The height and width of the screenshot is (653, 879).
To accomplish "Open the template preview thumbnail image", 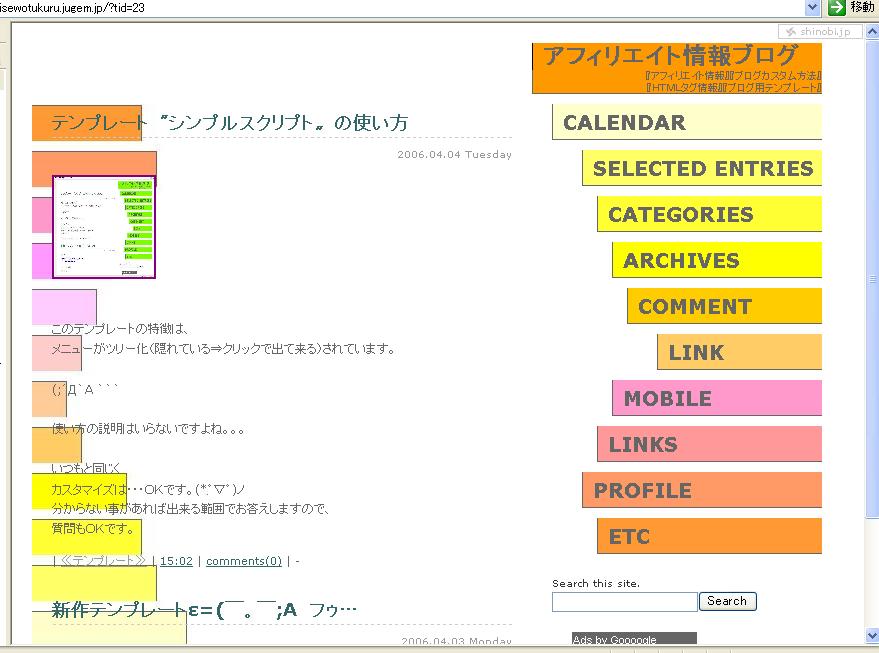I will point(104,226).
